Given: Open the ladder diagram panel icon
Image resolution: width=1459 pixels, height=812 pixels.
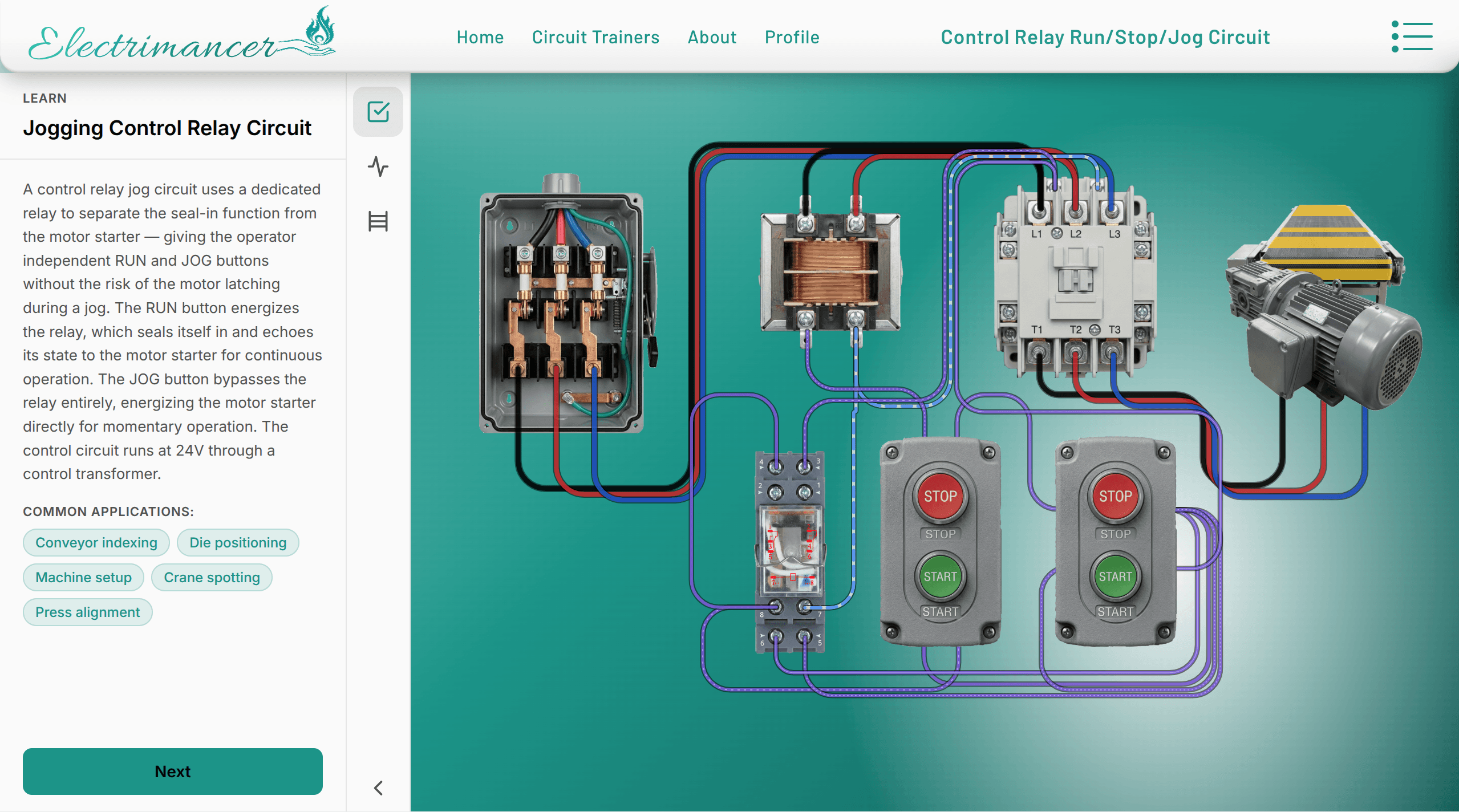Looking at the screenshot, I should [378, 221].
